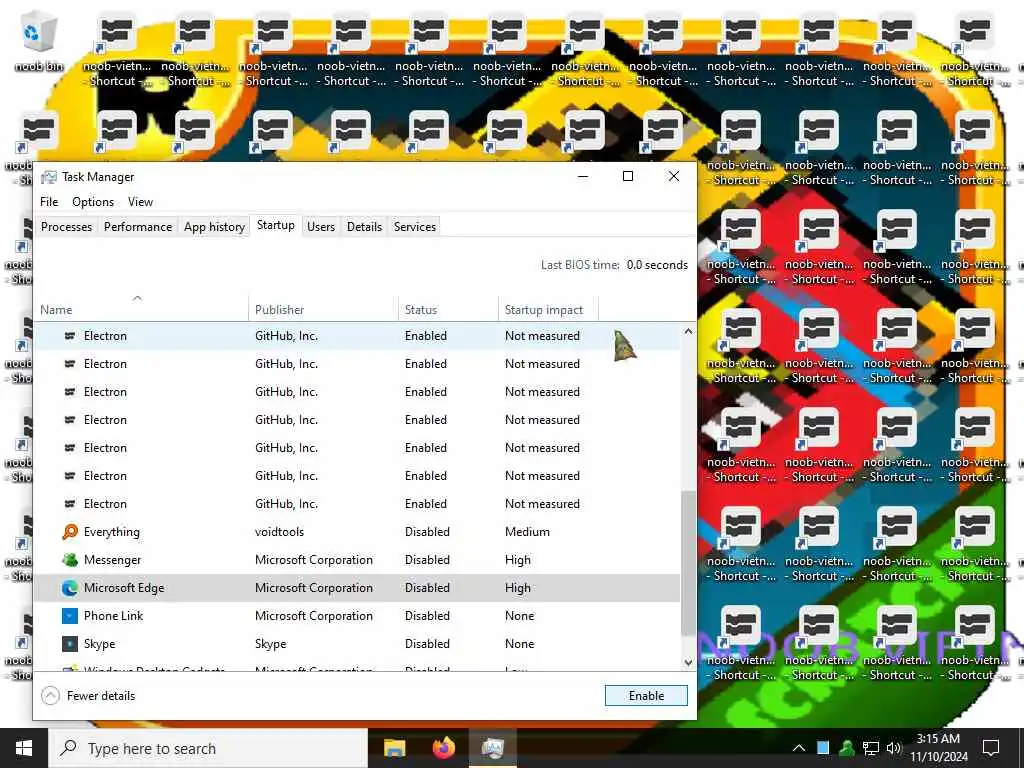Click the Task Manager taskbar icon
The height and width of the screenshot is (768, 1024).
tap(492, 748)
